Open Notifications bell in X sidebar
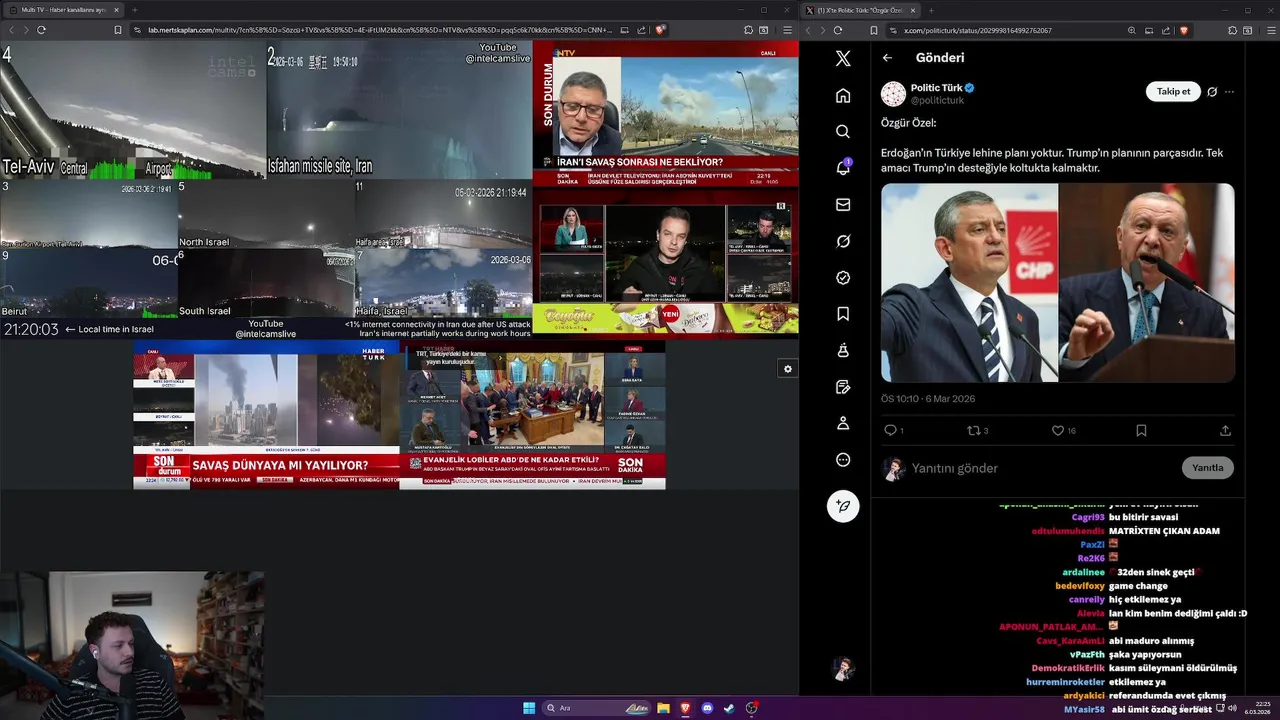The width and height of the screenshot is (1280, 720). pos(843,168)
